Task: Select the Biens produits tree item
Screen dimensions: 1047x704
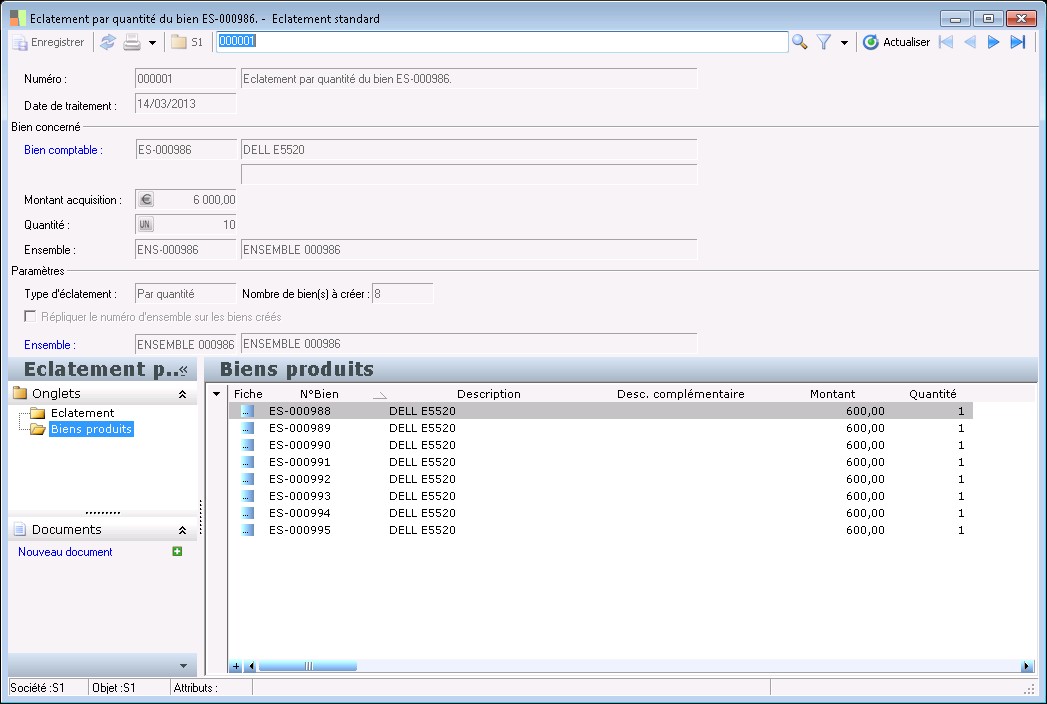Action: [x=91, y=429]
